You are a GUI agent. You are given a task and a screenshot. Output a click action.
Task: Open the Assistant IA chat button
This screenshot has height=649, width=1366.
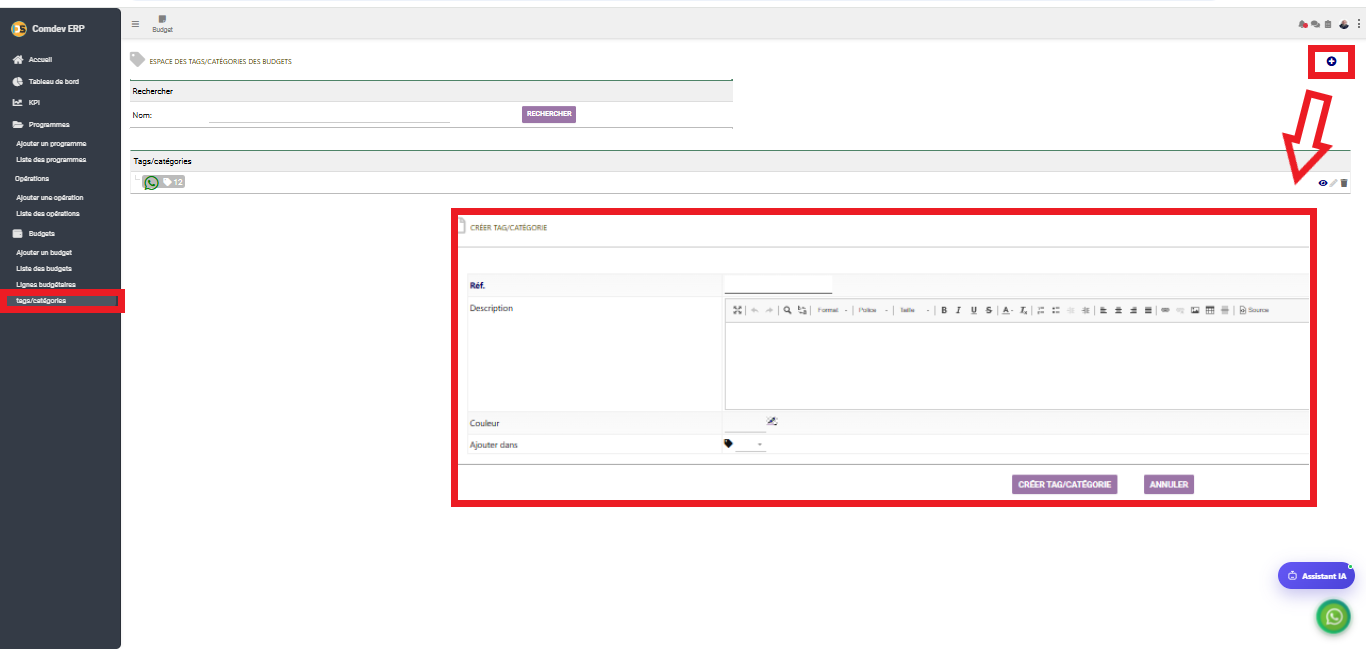click(1316, 576)
